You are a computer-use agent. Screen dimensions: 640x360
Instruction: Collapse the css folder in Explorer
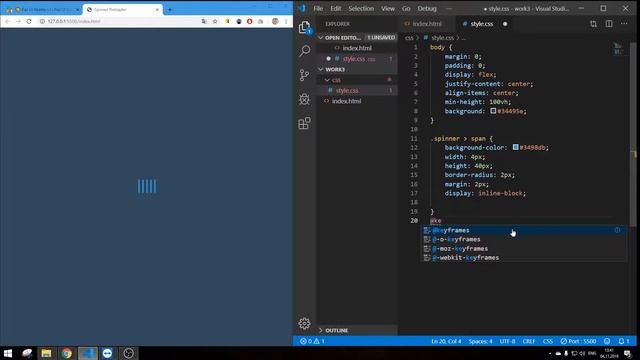[x=327, y=80]
